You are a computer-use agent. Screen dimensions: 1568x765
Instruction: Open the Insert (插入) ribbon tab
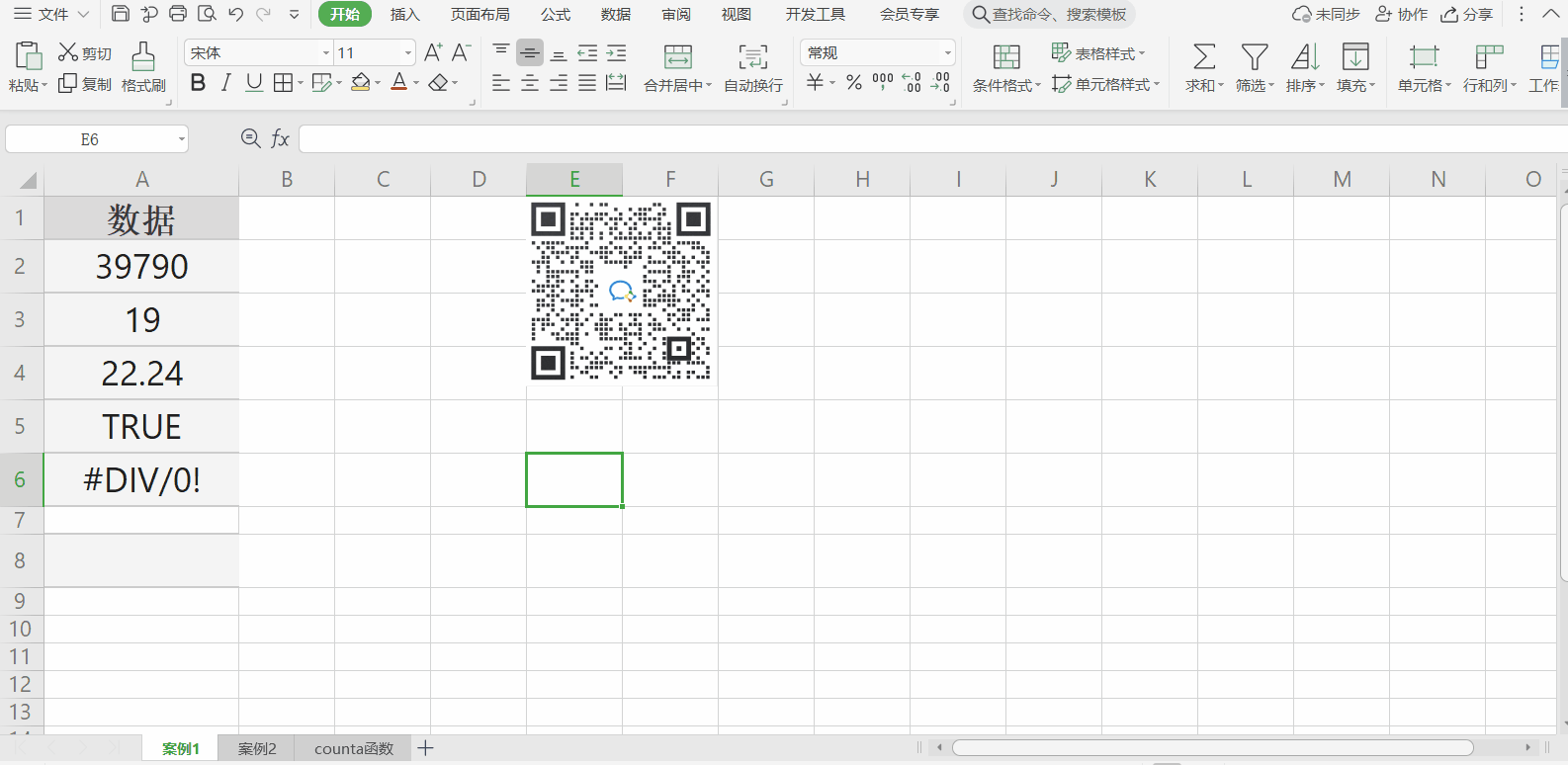point(404,14)
